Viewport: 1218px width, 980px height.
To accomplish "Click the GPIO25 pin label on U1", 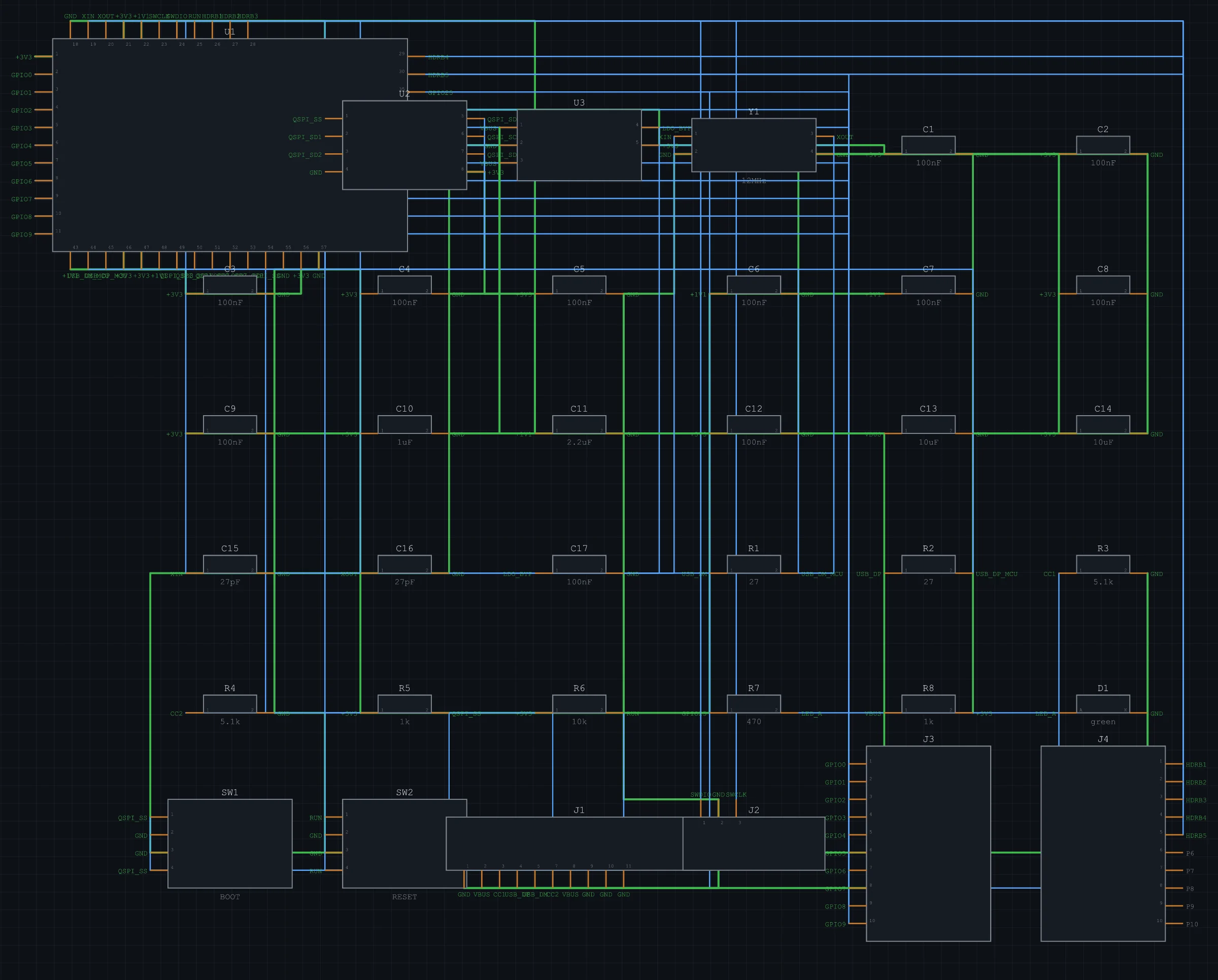I will pyautogui.click(x=440, y=93).
